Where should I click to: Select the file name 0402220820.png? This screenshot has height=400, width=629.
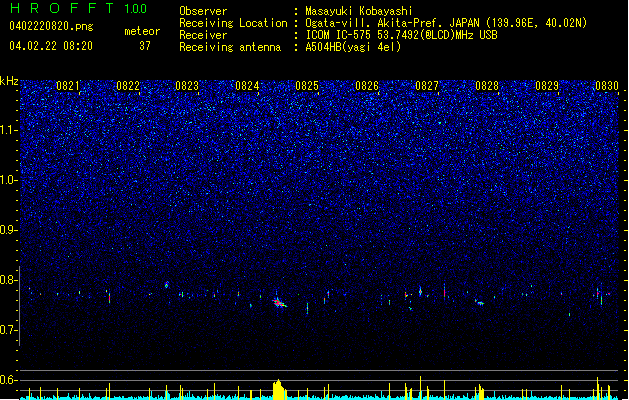pos(51,26)
